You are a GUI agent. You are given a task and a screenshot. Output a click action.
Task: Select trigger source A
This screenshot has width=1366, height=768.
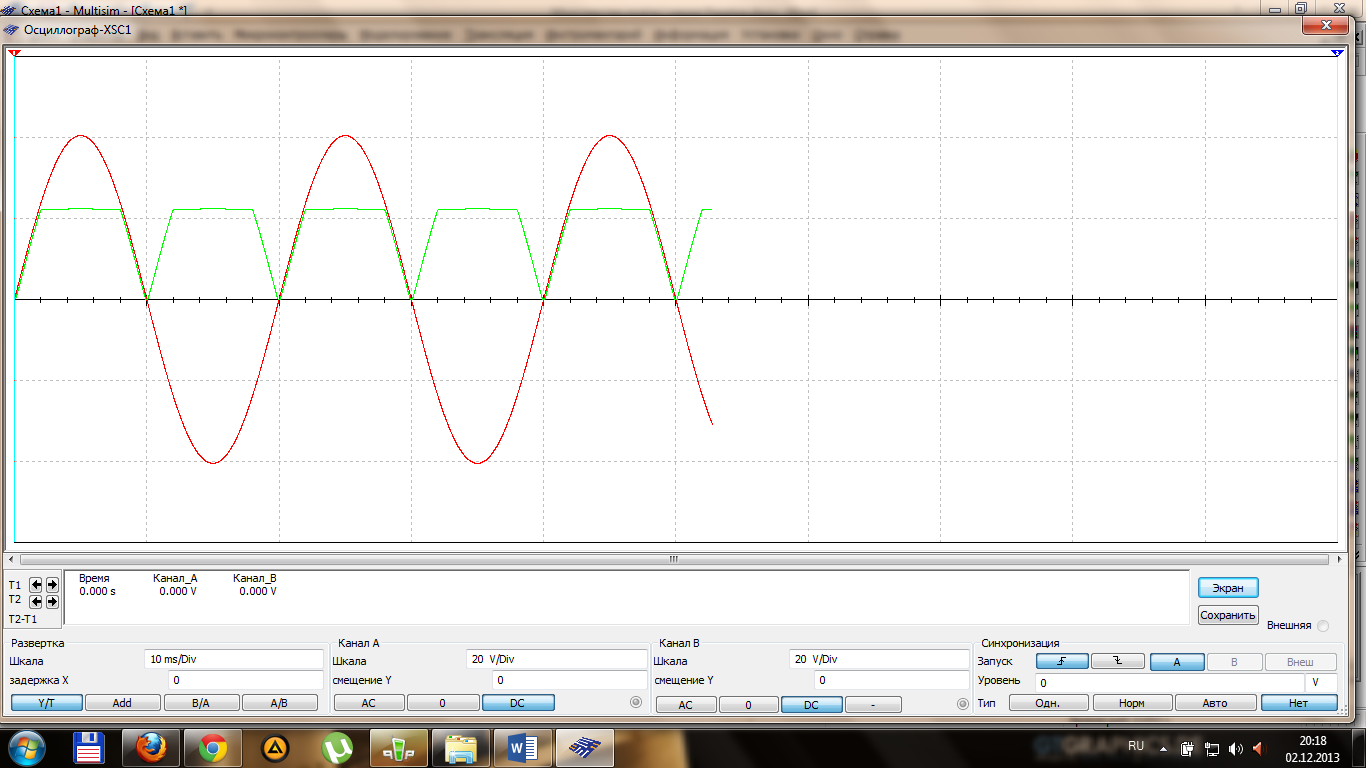(x=1177, y=661)
